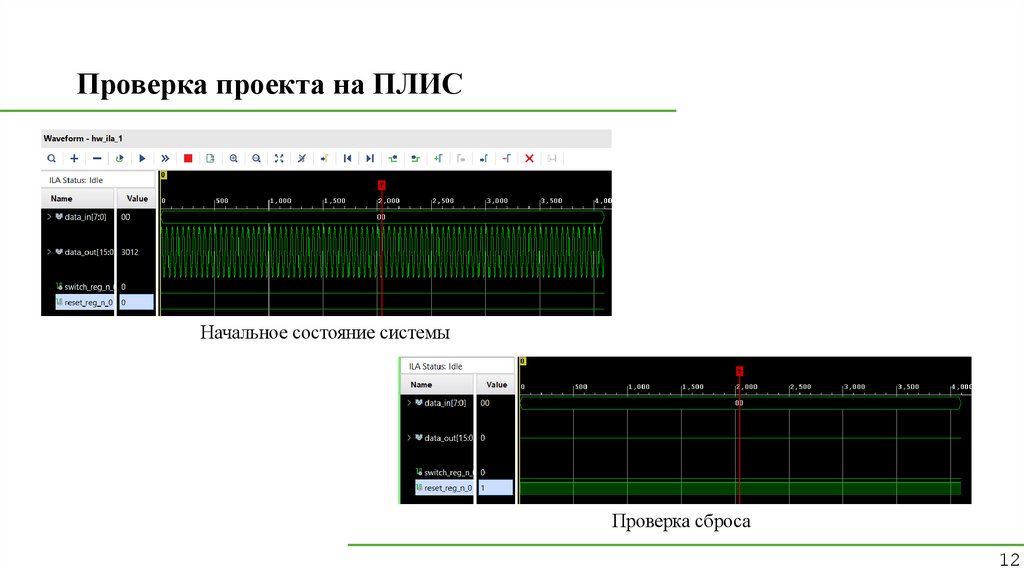Click the red trigger marker in upper waveform
This screenshot has height=574, width=1024.
click(x=381, y=185)
